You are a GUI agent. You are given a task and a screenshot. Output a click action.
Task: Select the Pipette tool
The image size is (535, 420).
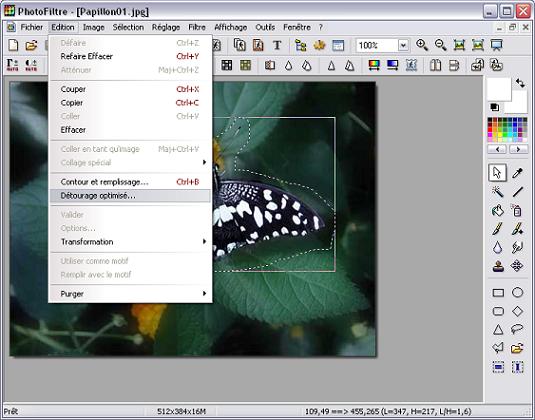(x=517, y=173)
